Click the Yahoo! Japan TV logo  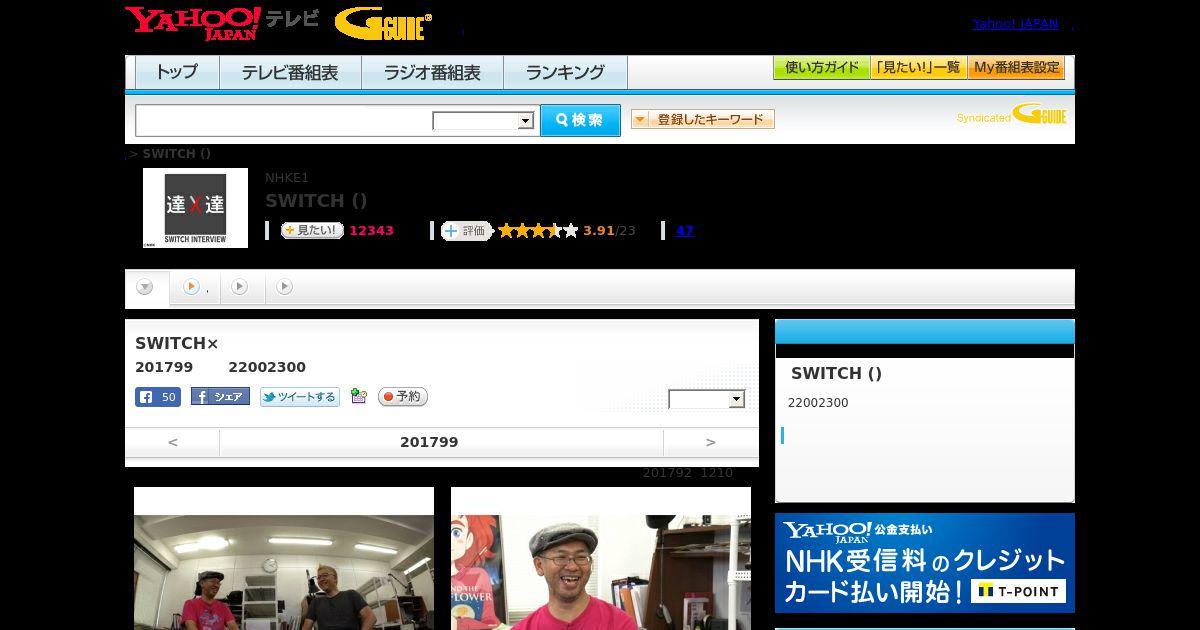(x=222, y=23)
